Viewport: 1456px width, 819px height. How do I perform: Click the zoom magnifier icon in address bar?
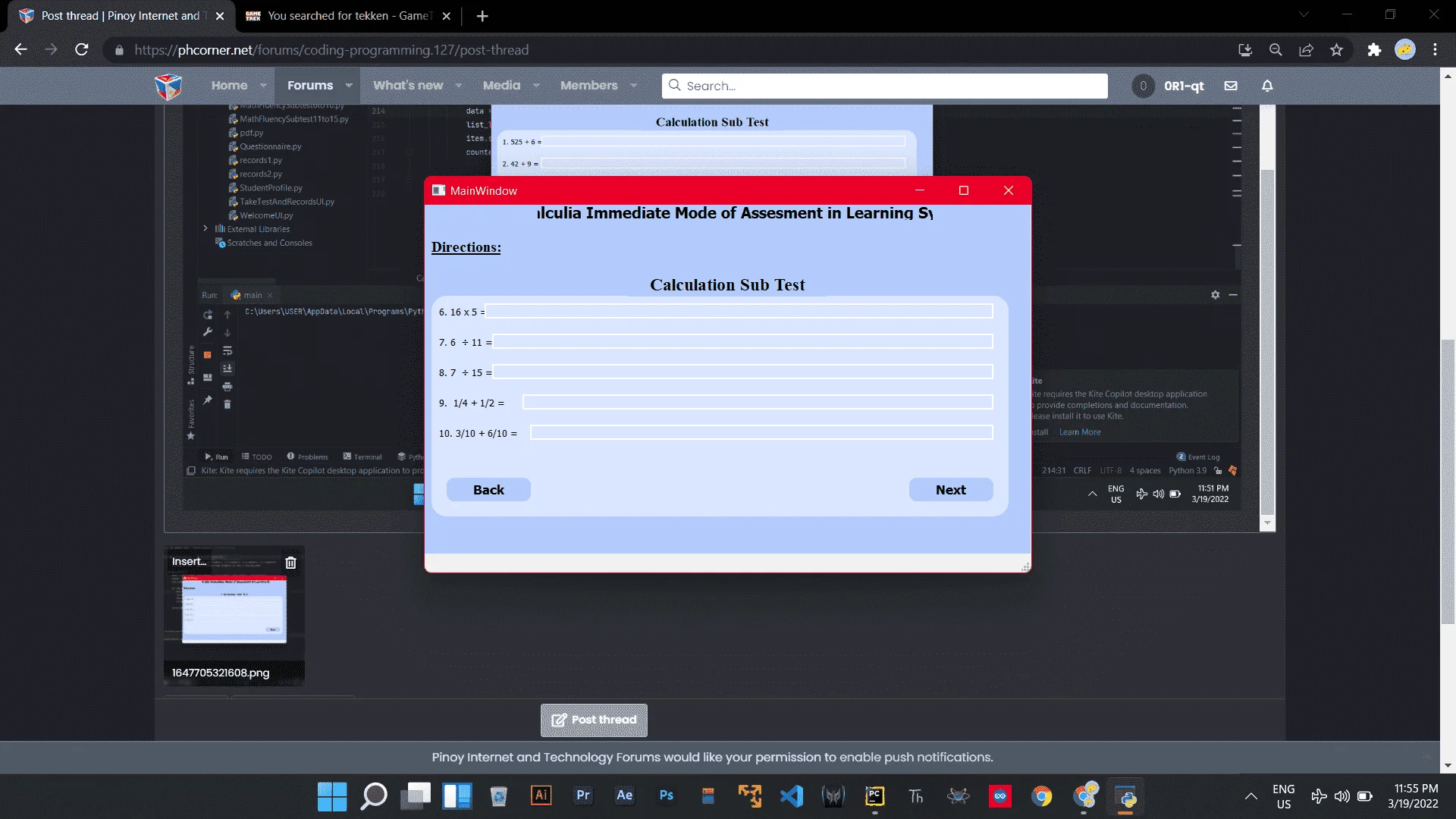point(1276,50)
